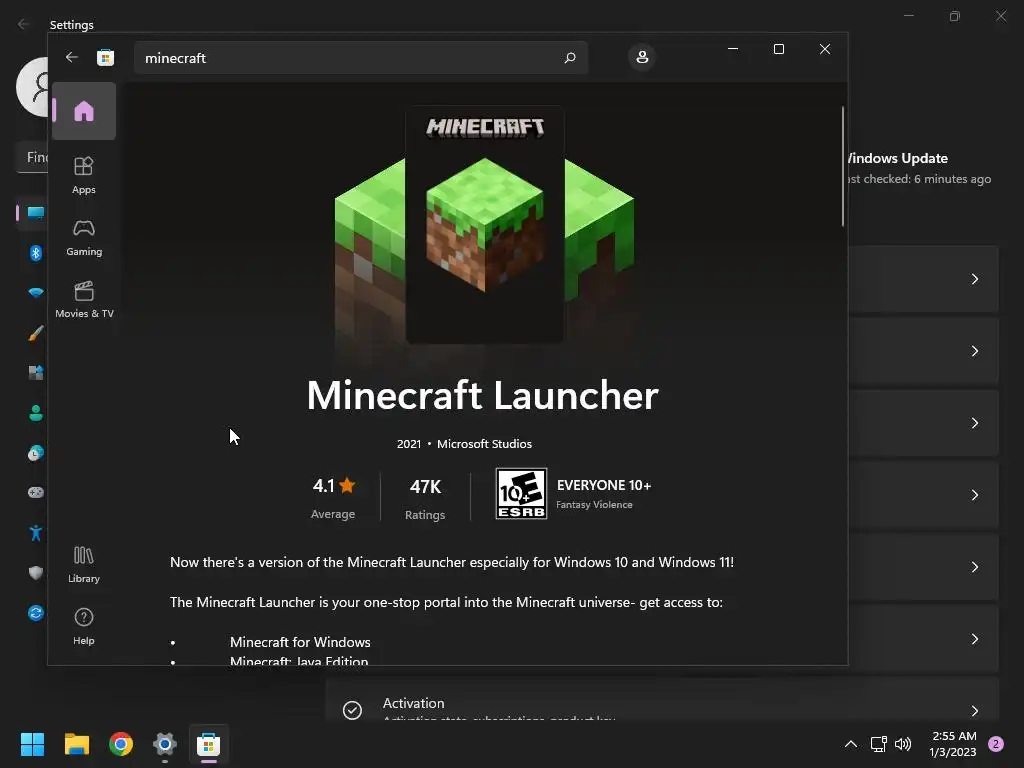This screenshot has width=1024, height=768.
Task: Click the Microsoft Store logo icon
Action: pos(105,57)
